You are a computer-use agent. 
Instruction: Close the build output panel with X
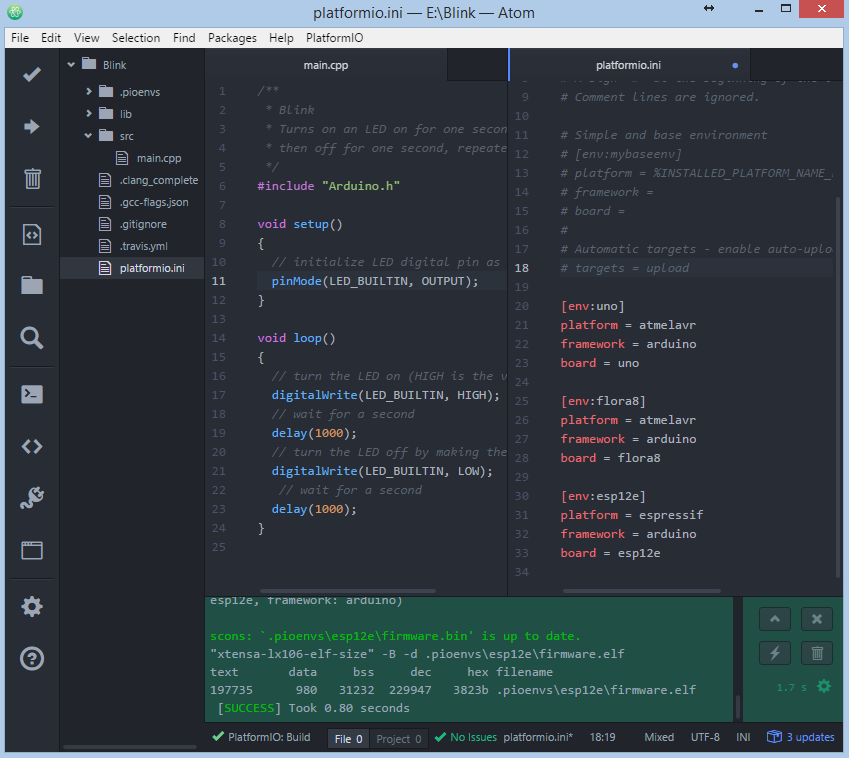click(x=817, y=619)
